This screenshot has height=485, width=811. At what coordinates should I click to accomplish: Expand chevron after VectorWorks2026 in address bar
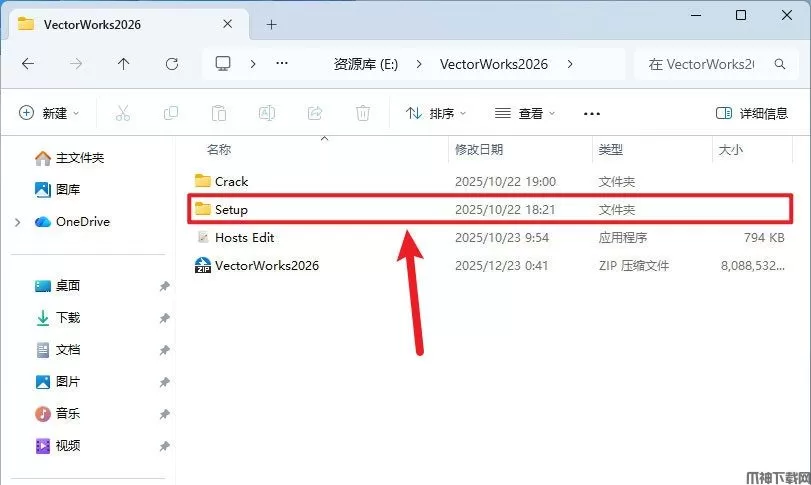(x=569, y=64)
